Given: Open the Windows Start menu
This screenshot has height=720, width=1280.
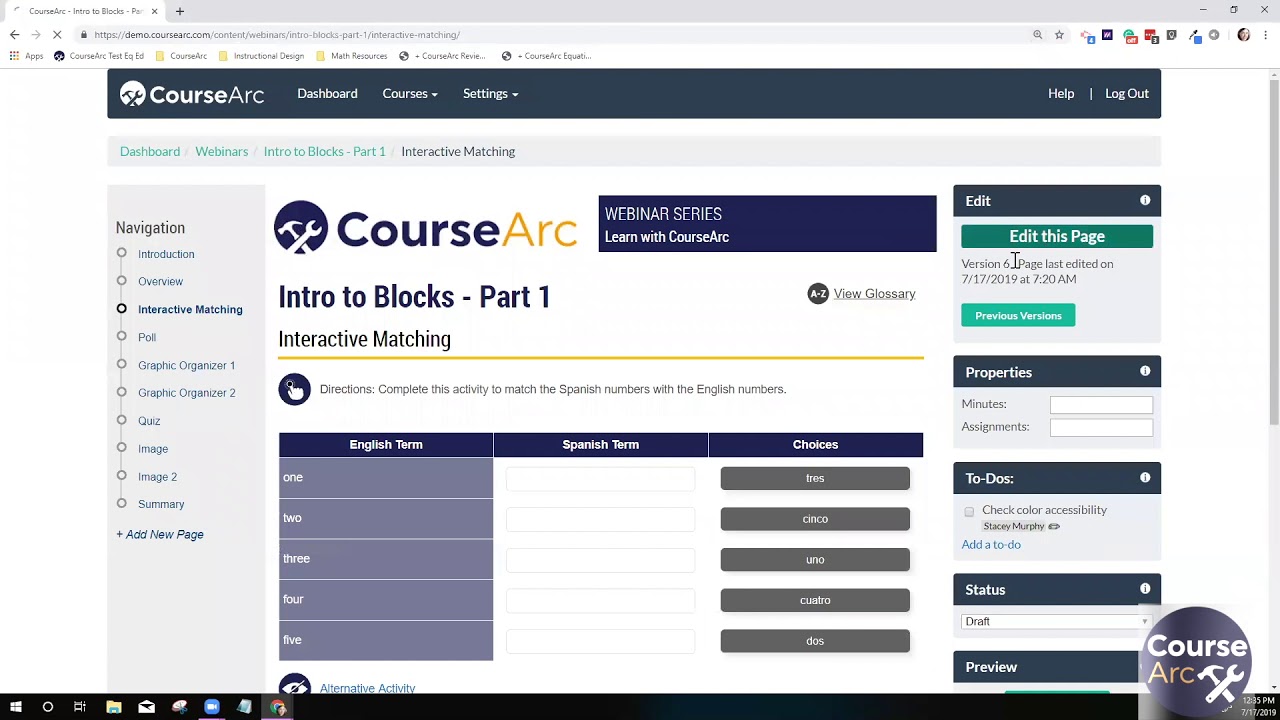Looking at the screenshot, I should click(15, 707).
